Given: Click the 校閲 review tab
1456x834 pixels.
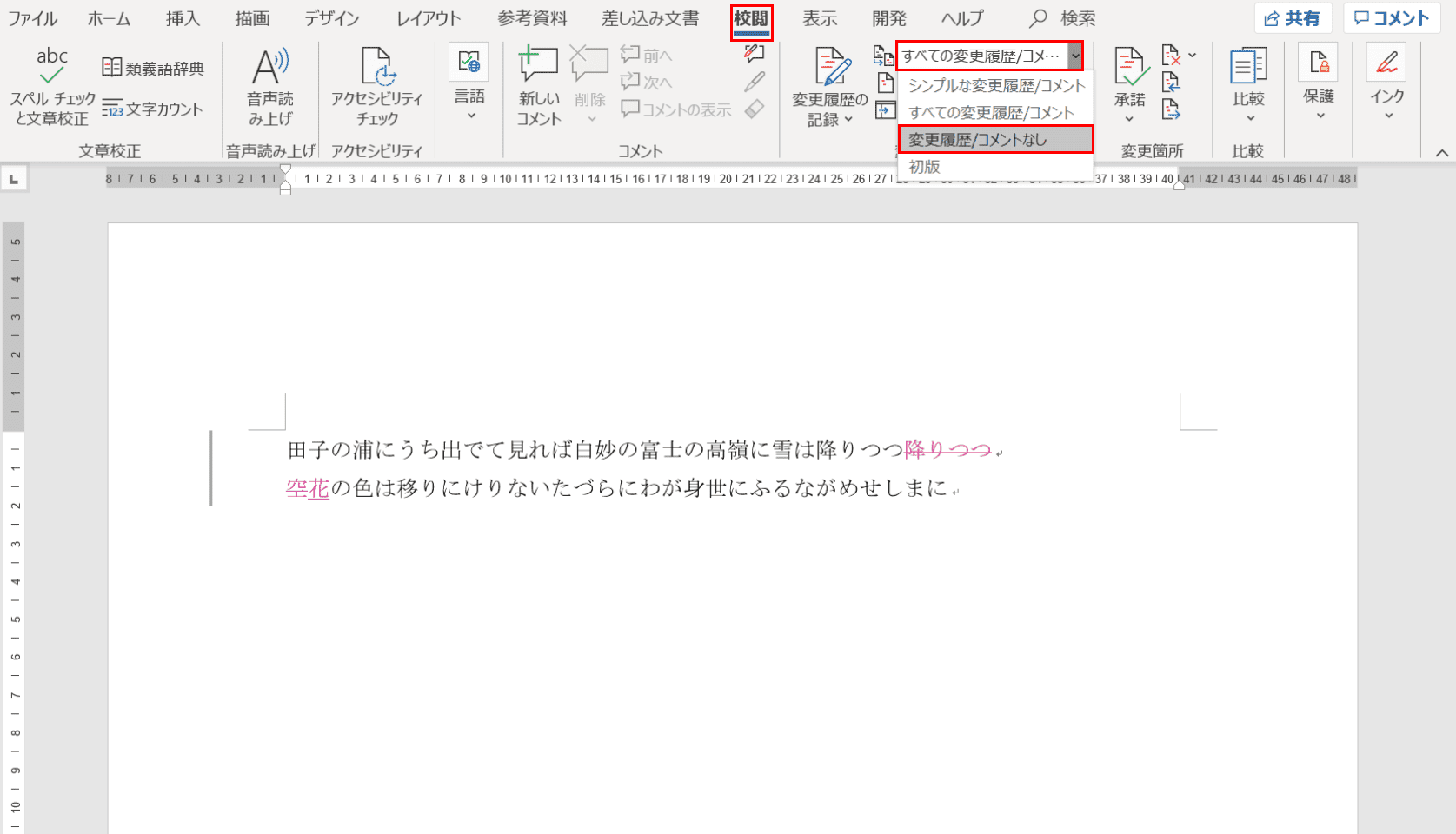Looking at the screenshot, I should click(x=751, y=19).
